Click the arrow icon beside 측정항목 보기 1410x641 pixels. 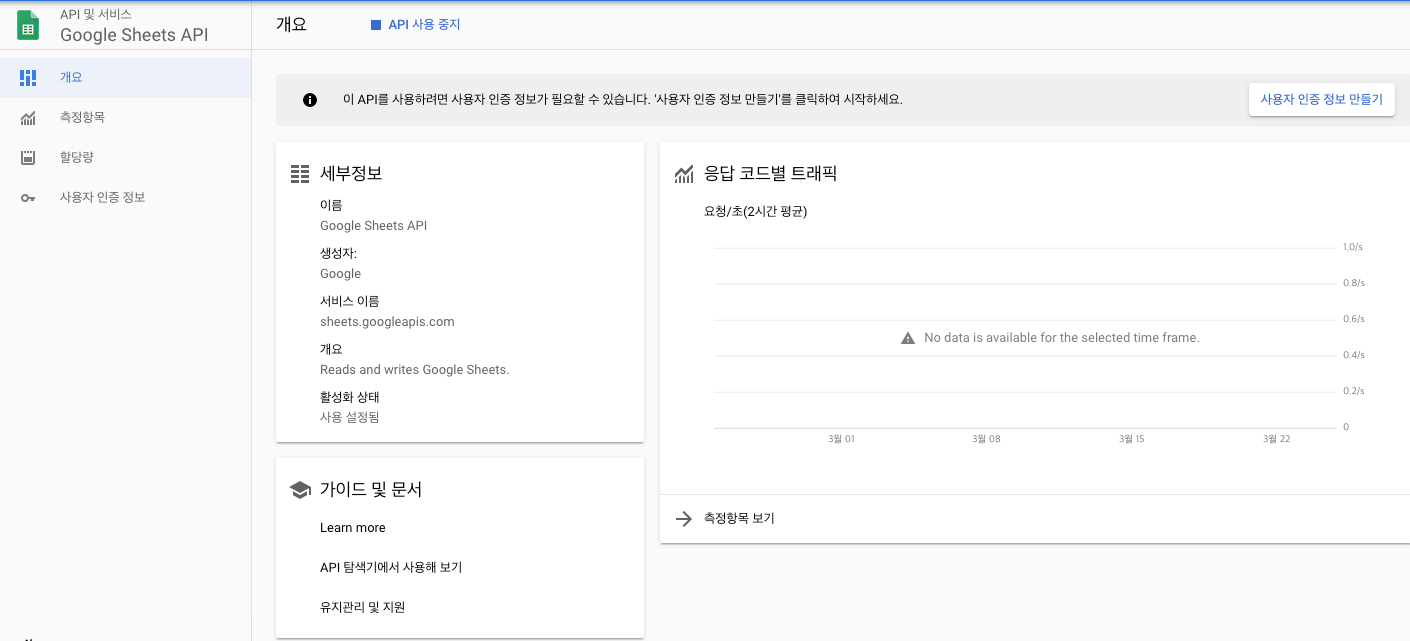[x=684, y=519]
